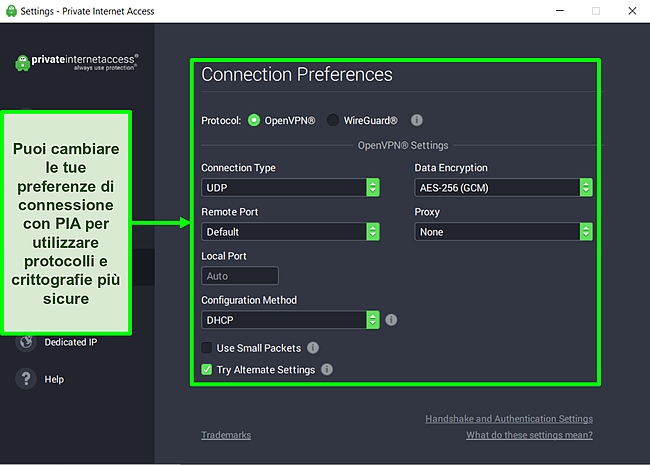Click the Local Port input field
Image resolution: width=650 pixels, height=465 pixels.
point(240,275)
